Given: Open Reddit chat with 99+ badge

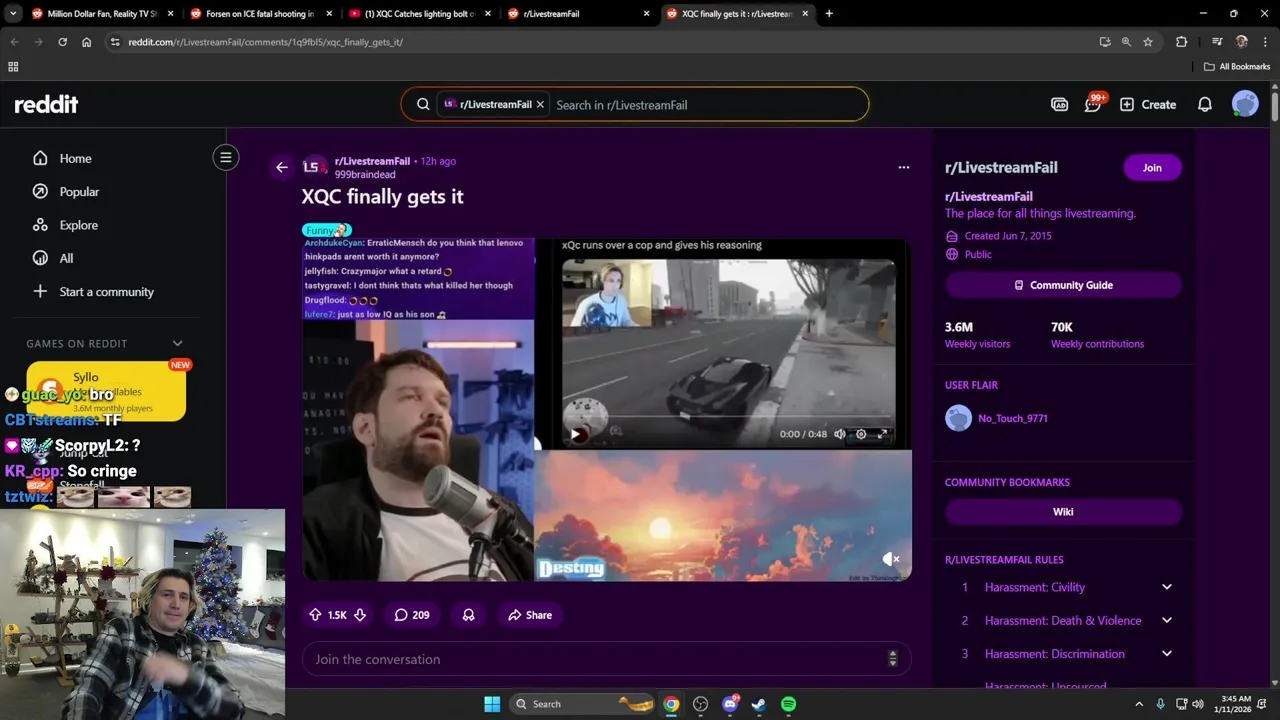Looking at the screenshot, I should (x=1093, y=104).
